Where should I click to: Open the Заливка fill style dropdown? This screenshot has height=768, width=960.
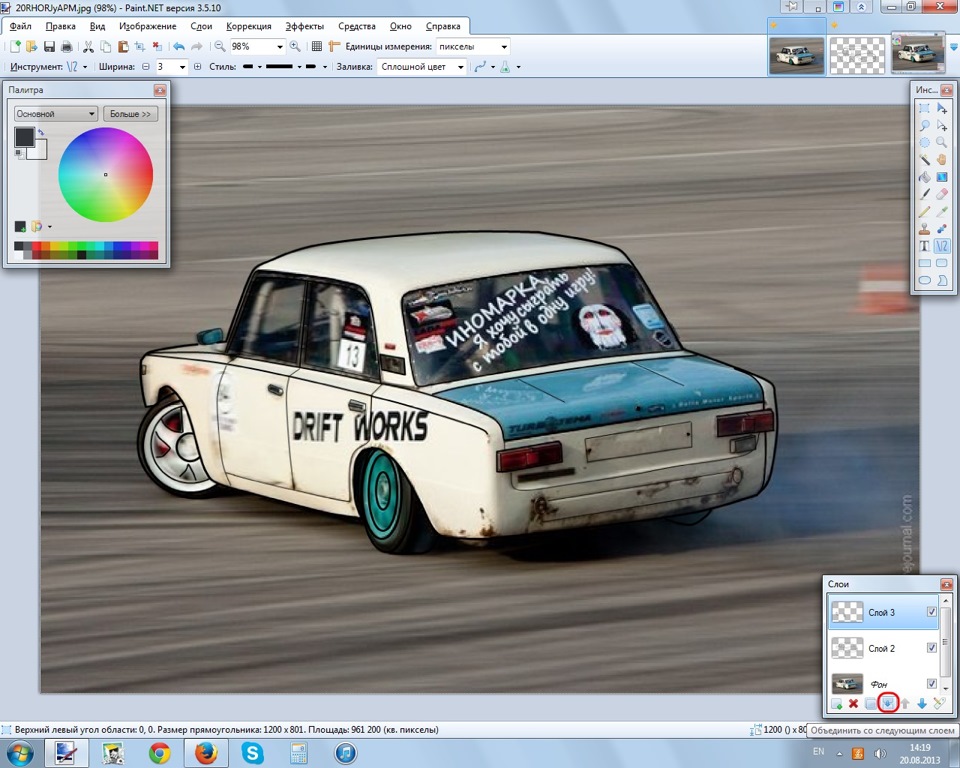point(460,67)
